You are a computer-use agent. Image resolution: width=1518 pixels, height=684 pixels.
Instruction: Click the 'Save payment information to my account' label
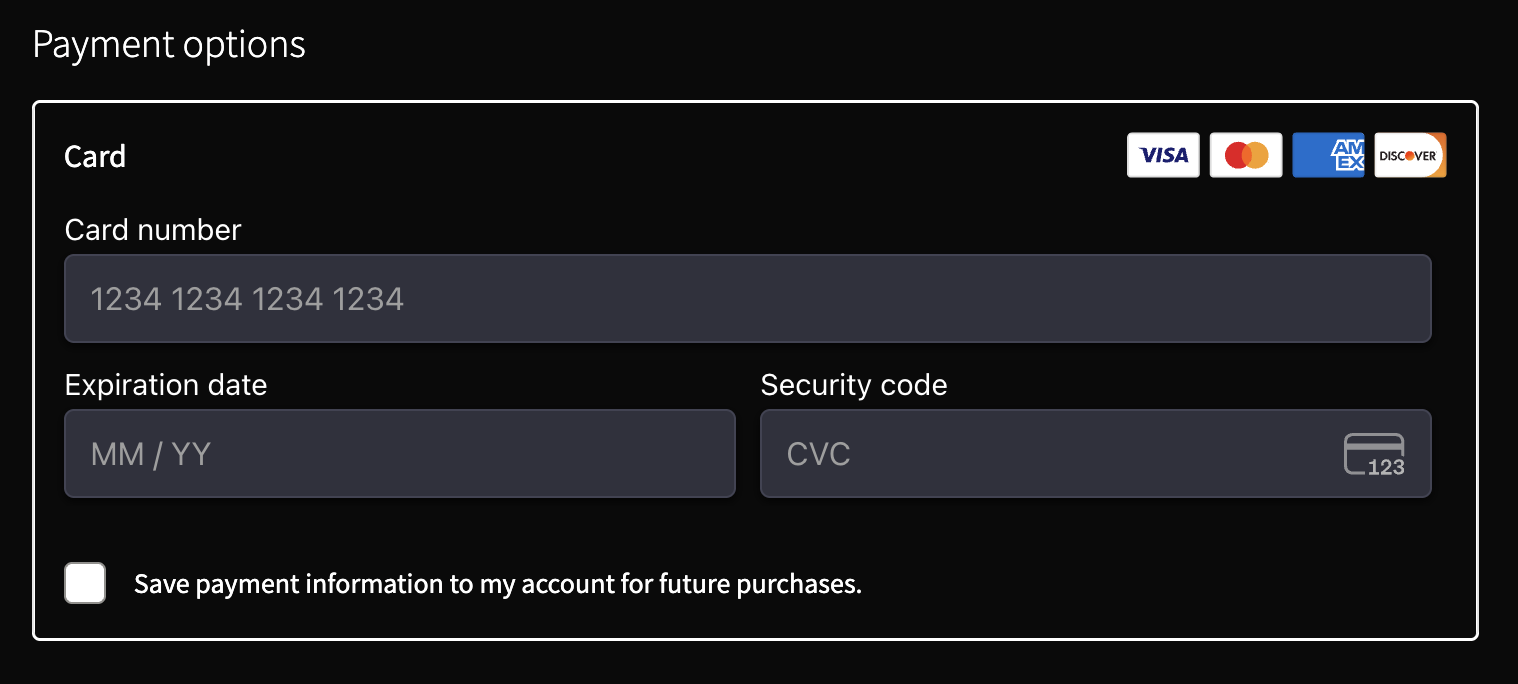[x=498, y=584]
